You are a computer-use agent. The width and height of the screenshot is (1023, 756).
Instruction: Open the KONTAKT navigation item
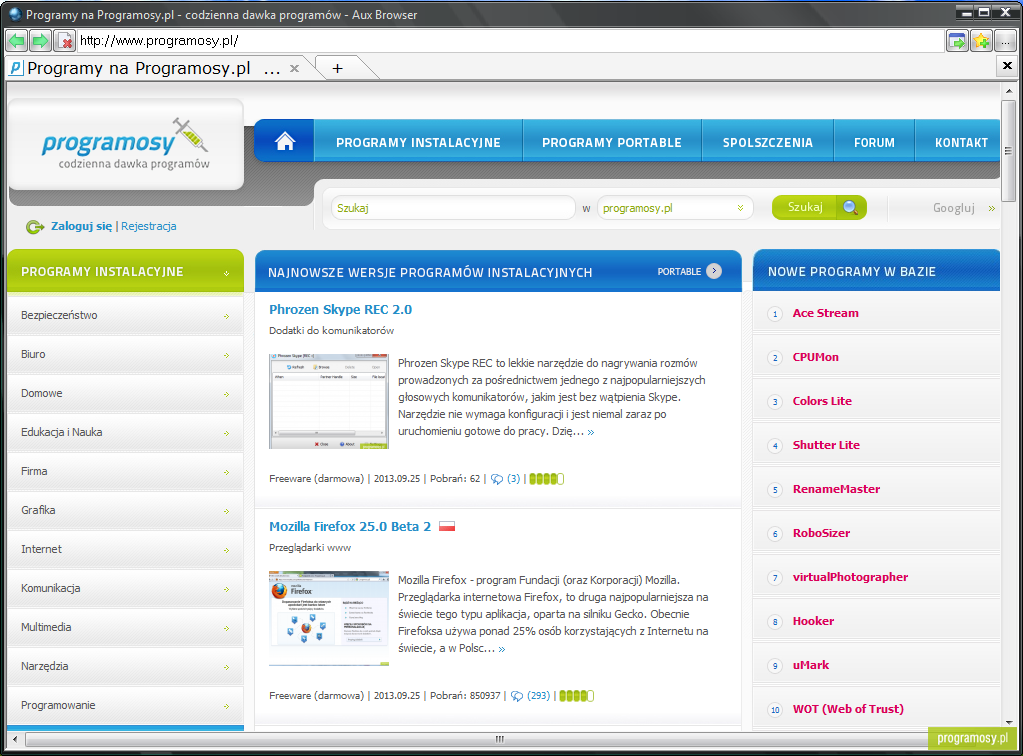tap(958, 142)
